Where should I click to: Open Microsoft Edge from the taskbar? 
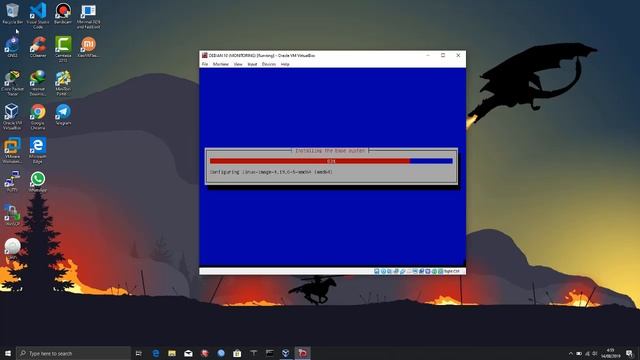point(156,353)
